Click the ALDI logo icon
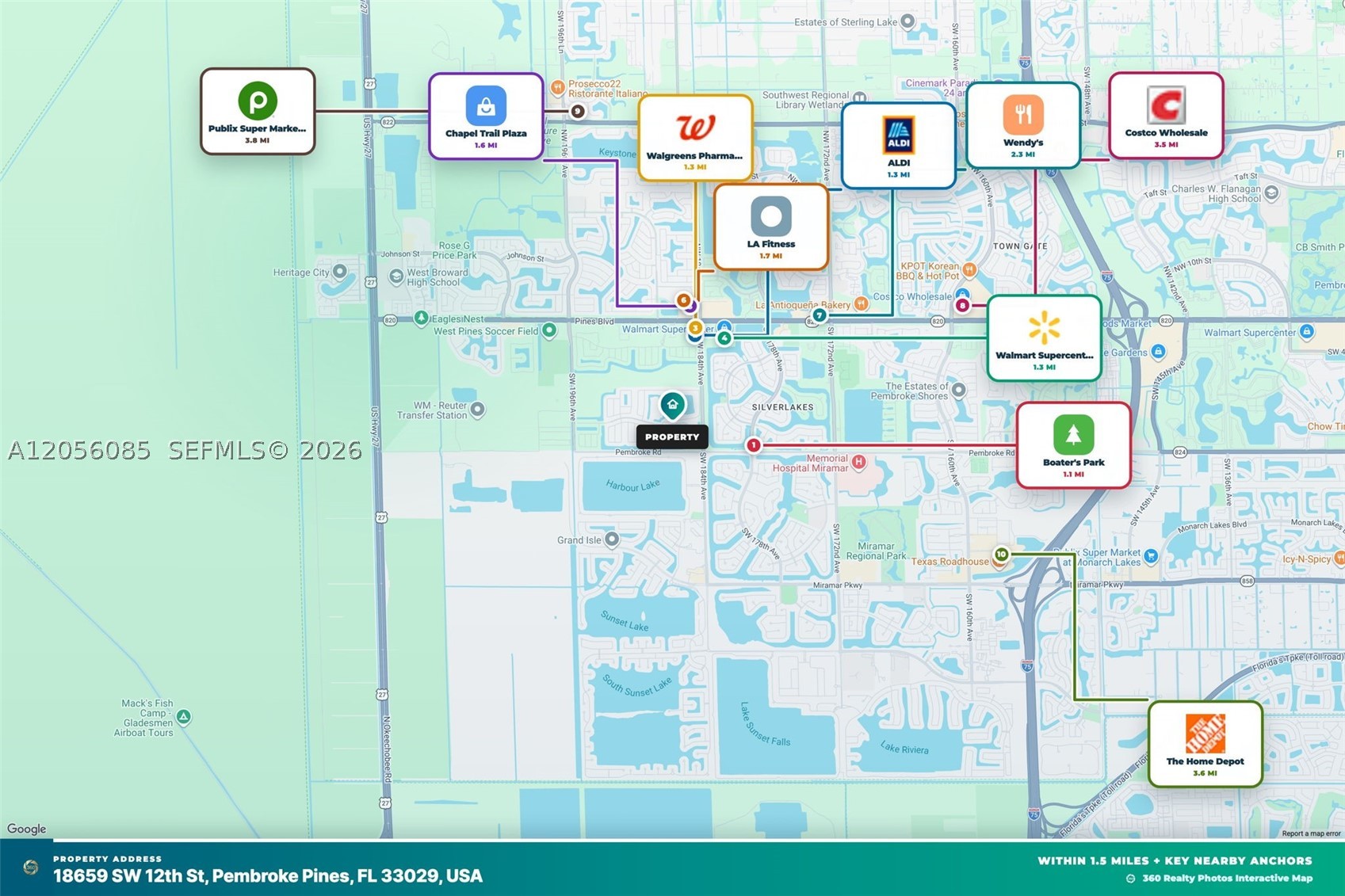 click(x=899, y=135)
